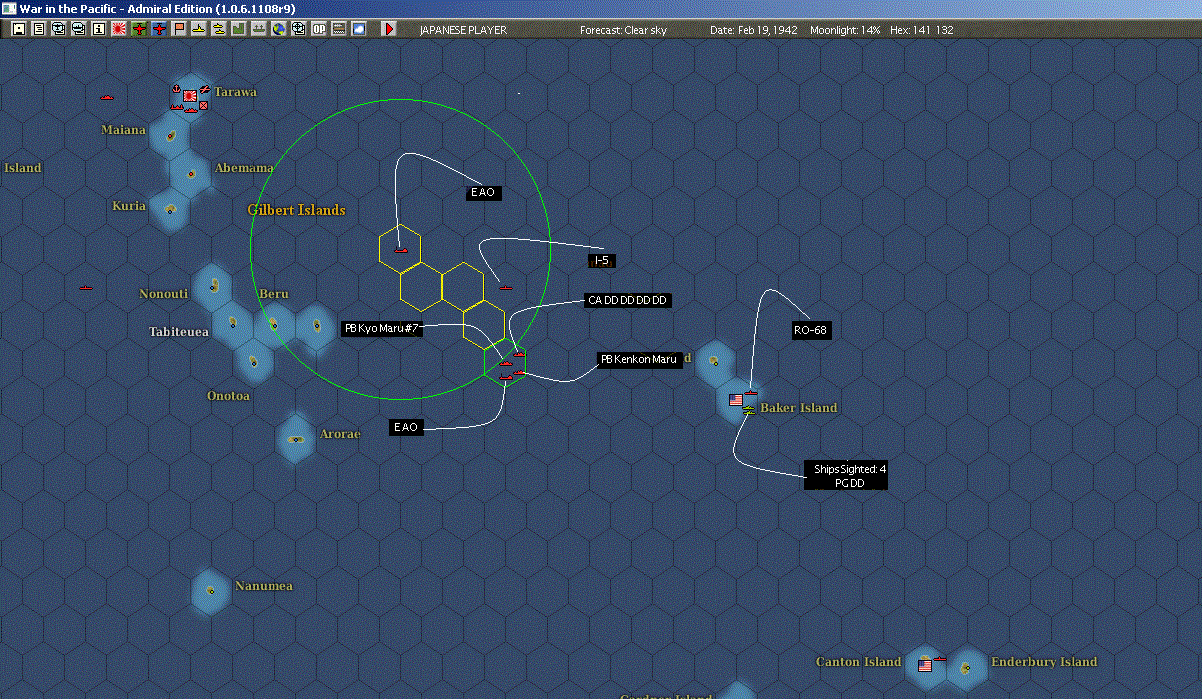Click the monitor icon beside the info icon

click(x=79, y=29)
